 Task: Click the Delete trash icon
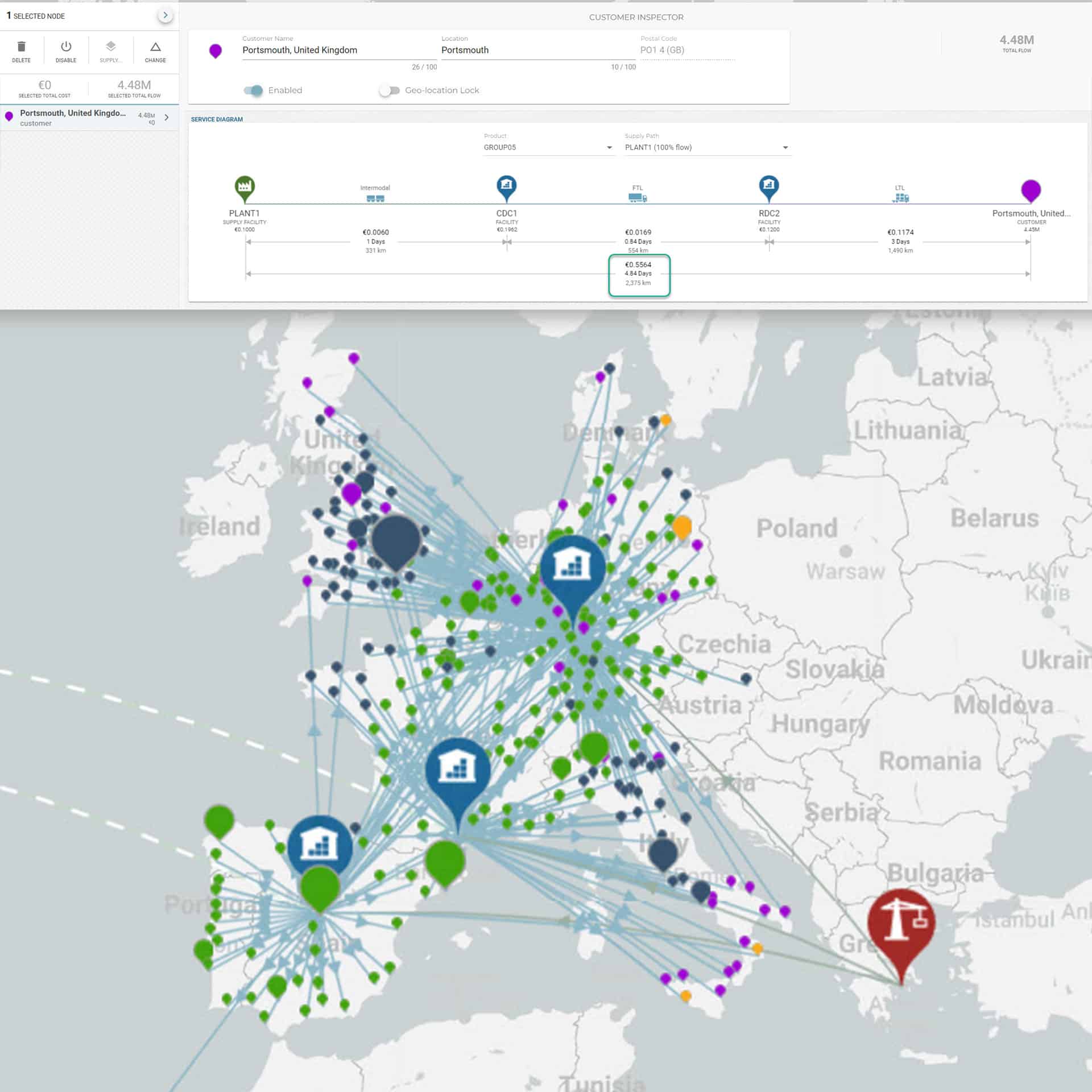(22, 47)
